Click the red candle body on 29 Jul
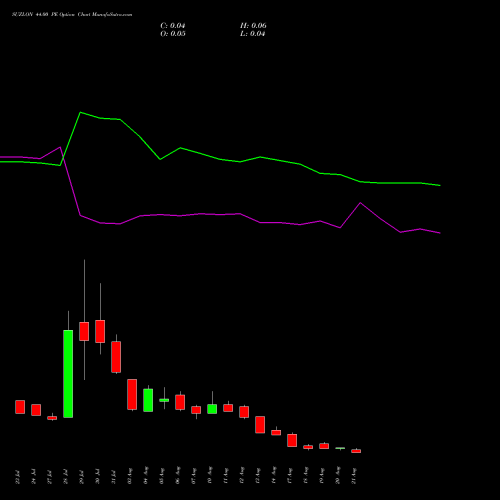 pos(84,331)
